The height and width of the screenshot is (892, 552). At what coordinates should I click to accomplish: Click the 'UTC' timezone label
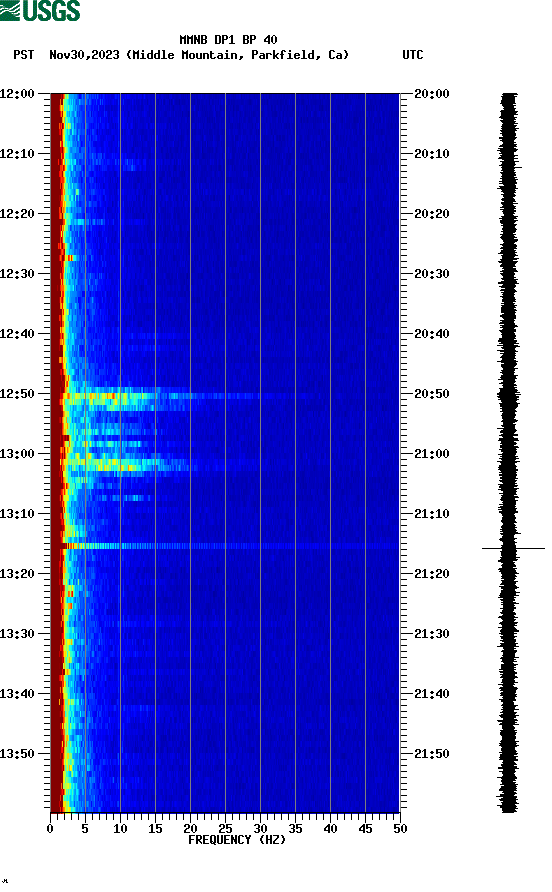[x=413, y=55]
